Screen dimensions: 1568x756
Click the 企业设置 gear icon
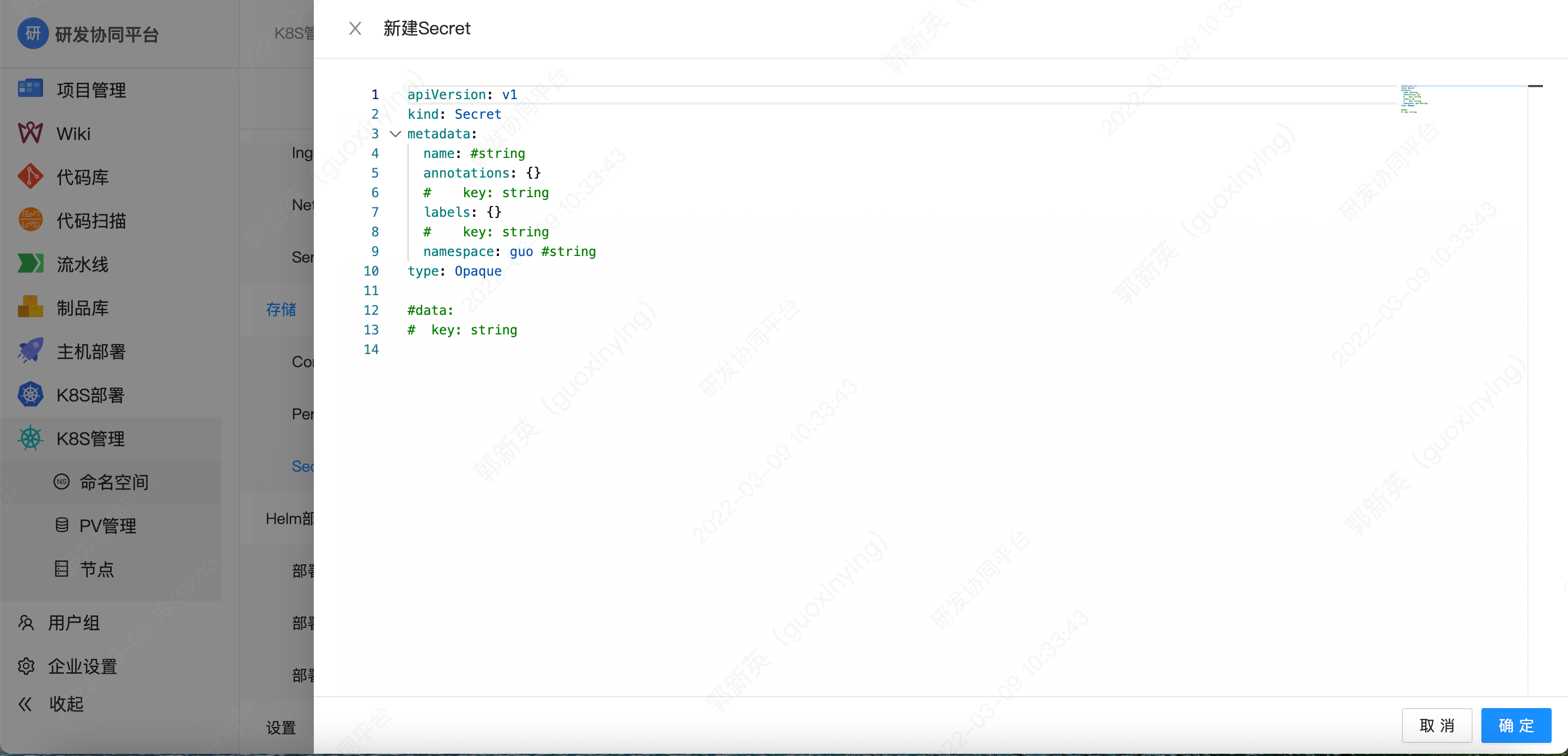26,666
